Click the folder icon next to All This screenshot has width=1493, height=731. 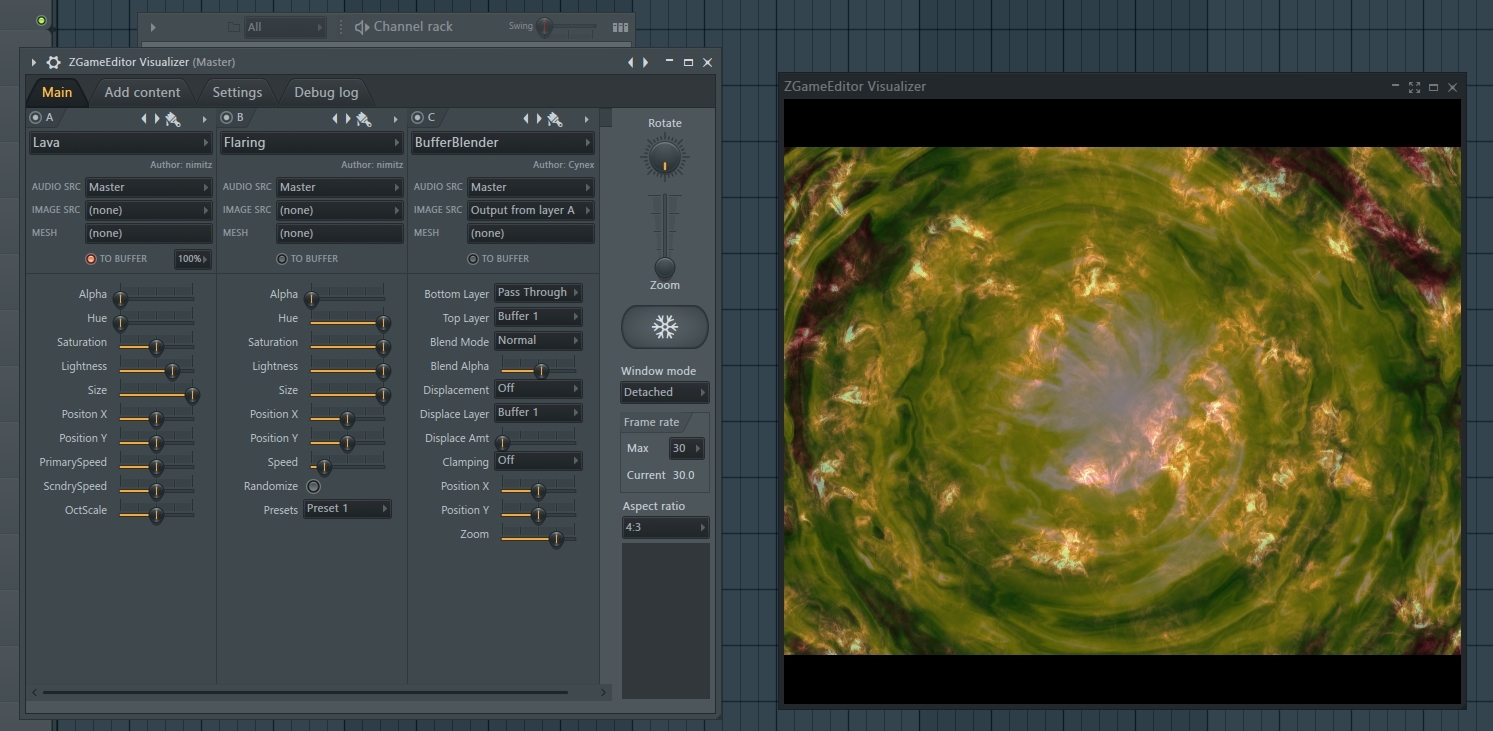(x=232, y=26)
